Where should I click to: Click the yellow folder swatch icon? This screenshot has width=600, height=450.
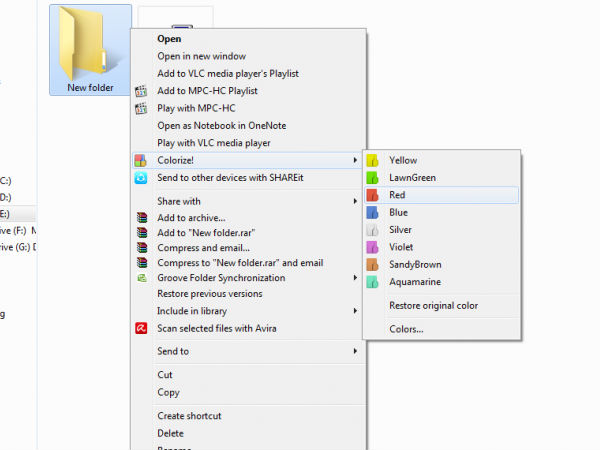[x=372, y=160]
